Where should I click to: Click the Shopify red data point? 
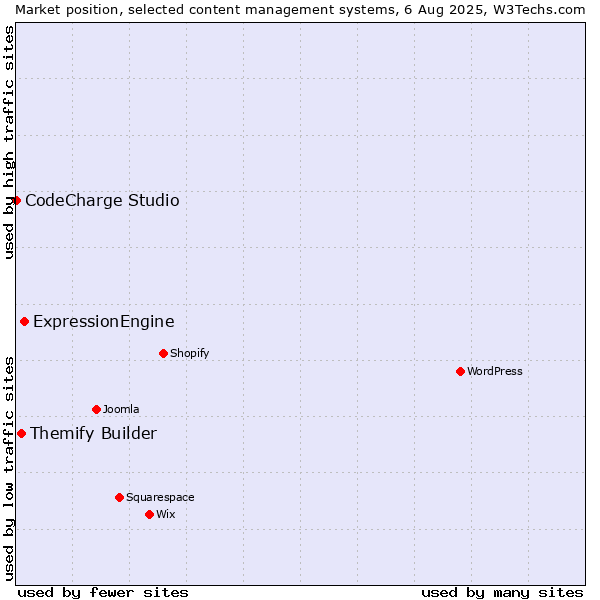[x=163, y=353]
